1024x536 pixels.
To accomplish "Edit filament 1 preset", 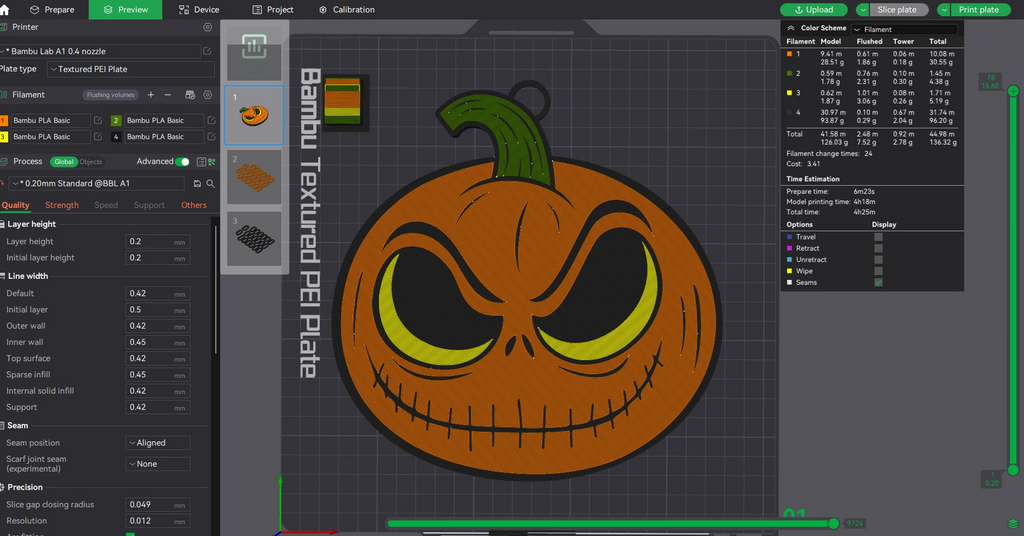I will (x=98, y=120).
